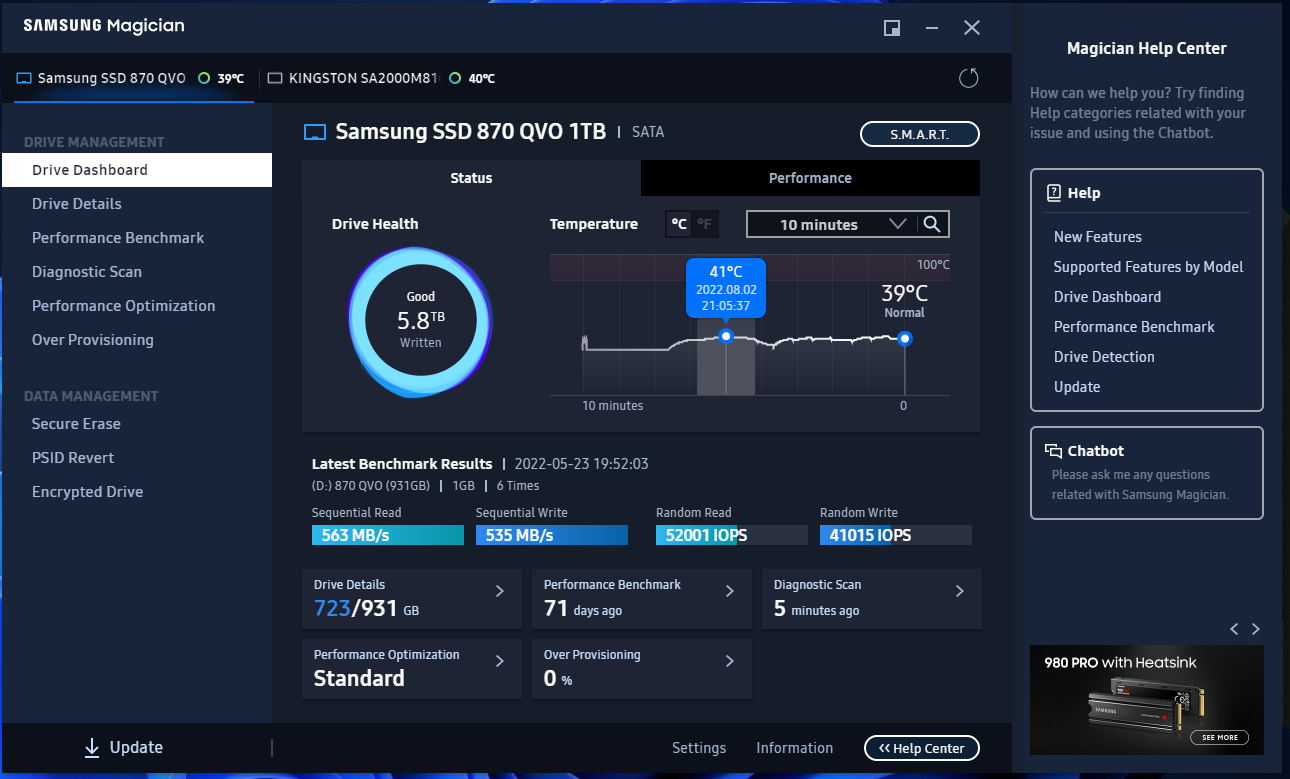Open the Update help topic
This screenshot has width=1290, height=779.
(x=1077, y=387)
